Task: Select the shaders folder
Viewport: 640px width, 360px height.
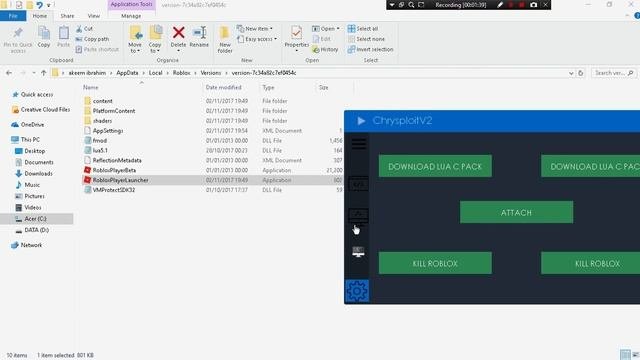Action: click(x=102, y=121)
